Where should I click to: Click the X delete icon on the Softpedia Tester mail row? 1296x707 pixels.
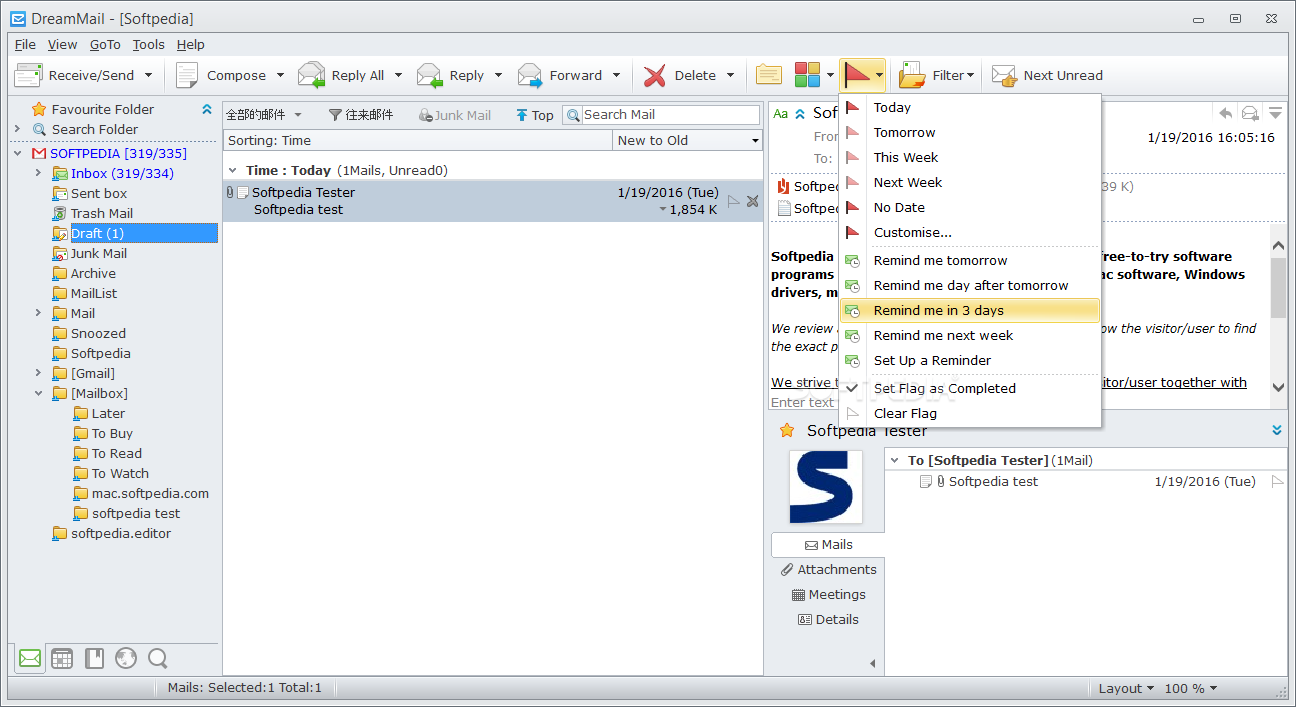[x=752, y=201]
